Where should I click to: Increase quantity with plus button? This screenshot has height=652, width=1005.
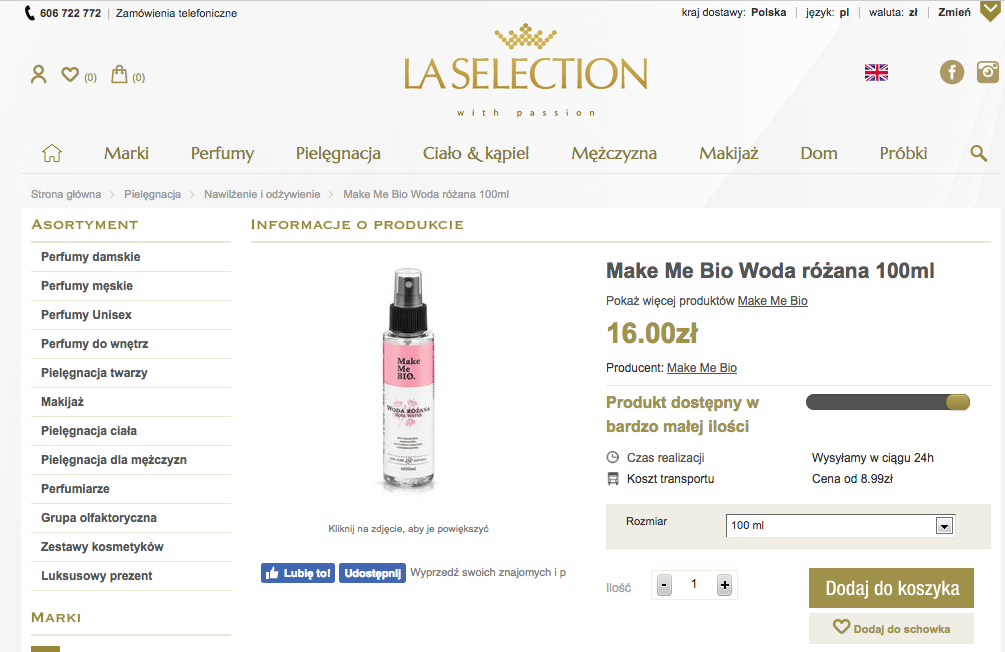click(724, 585)
